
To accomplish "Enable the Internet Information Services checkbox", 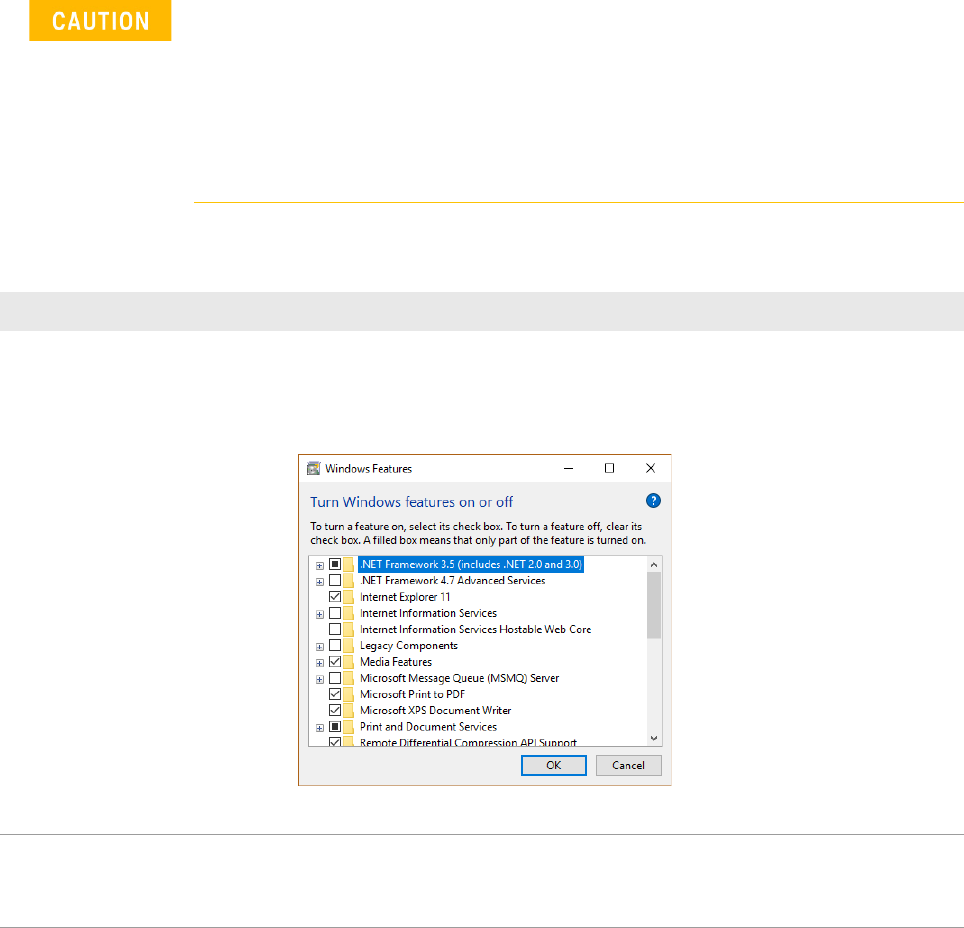I will [335, 613].
